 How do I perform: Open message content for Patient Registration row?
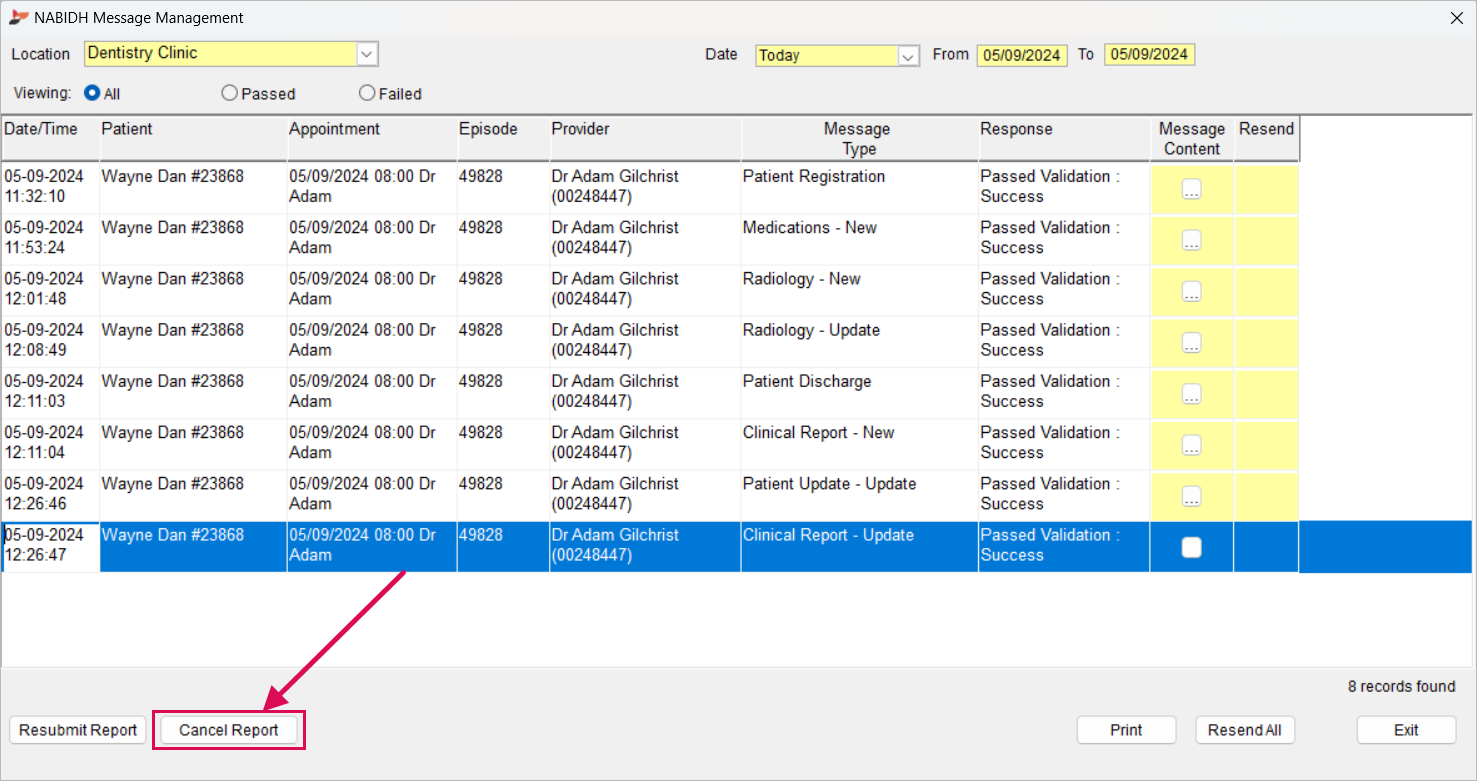[x=1191, y=189]
